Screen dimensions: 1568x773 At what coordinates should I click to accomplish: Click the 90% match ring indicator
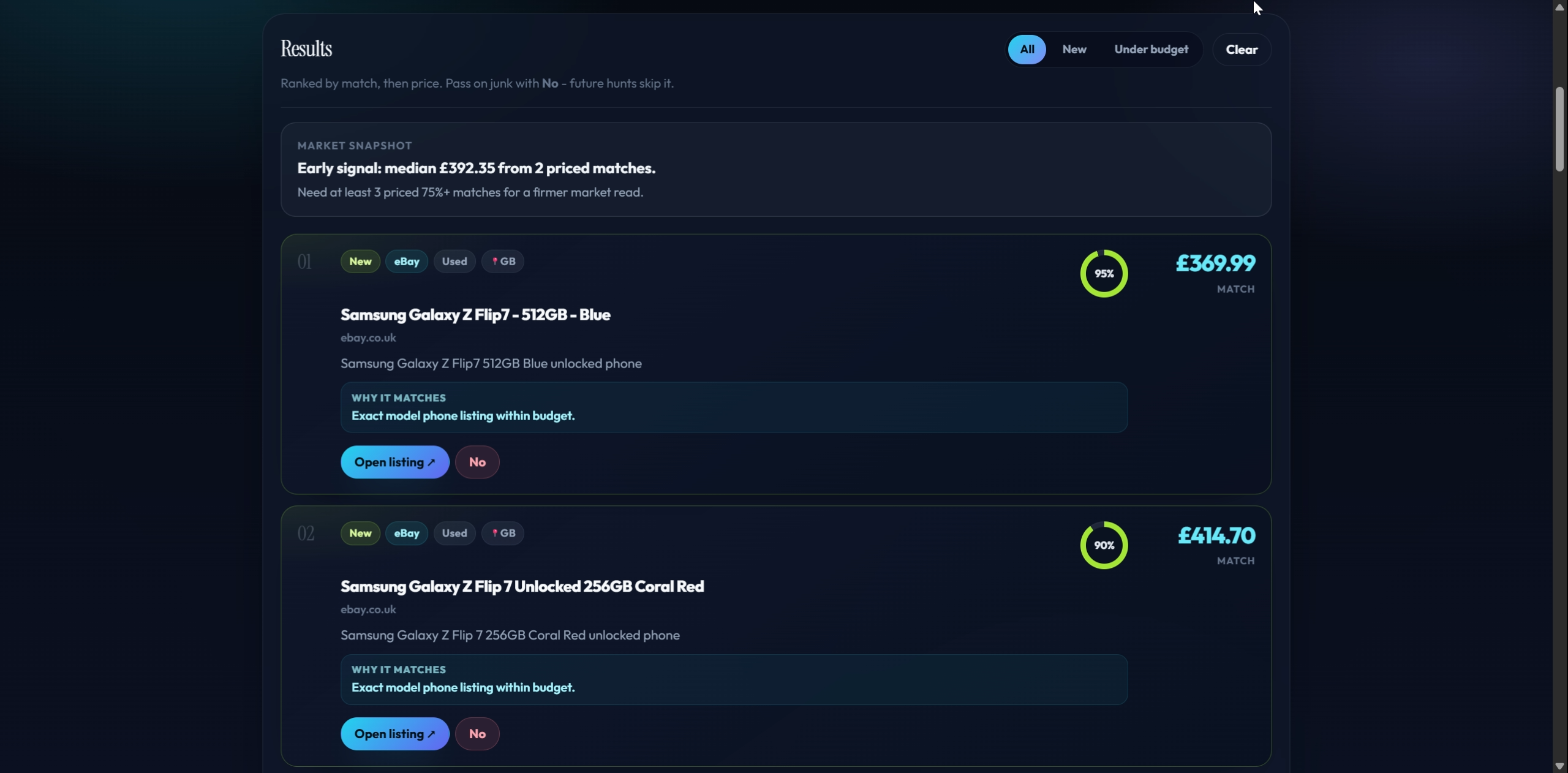point(1104,545)
